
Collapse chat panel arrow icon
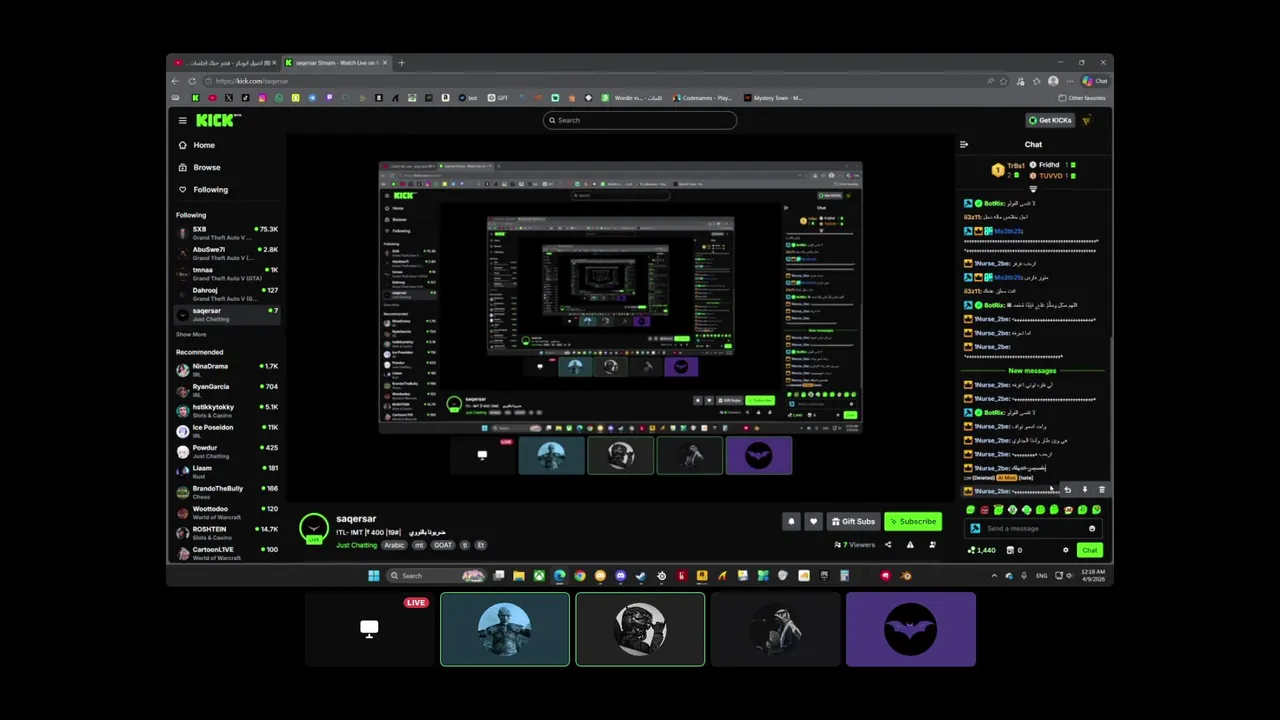pos(964,144)
